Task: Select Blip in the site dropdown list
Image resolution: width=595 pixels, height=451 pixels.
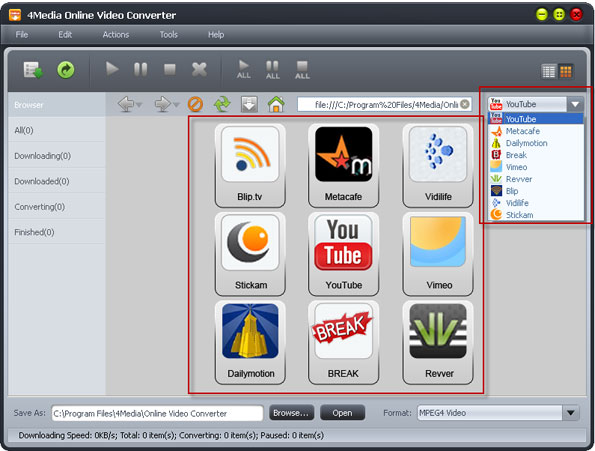Action: click(536, 191)
